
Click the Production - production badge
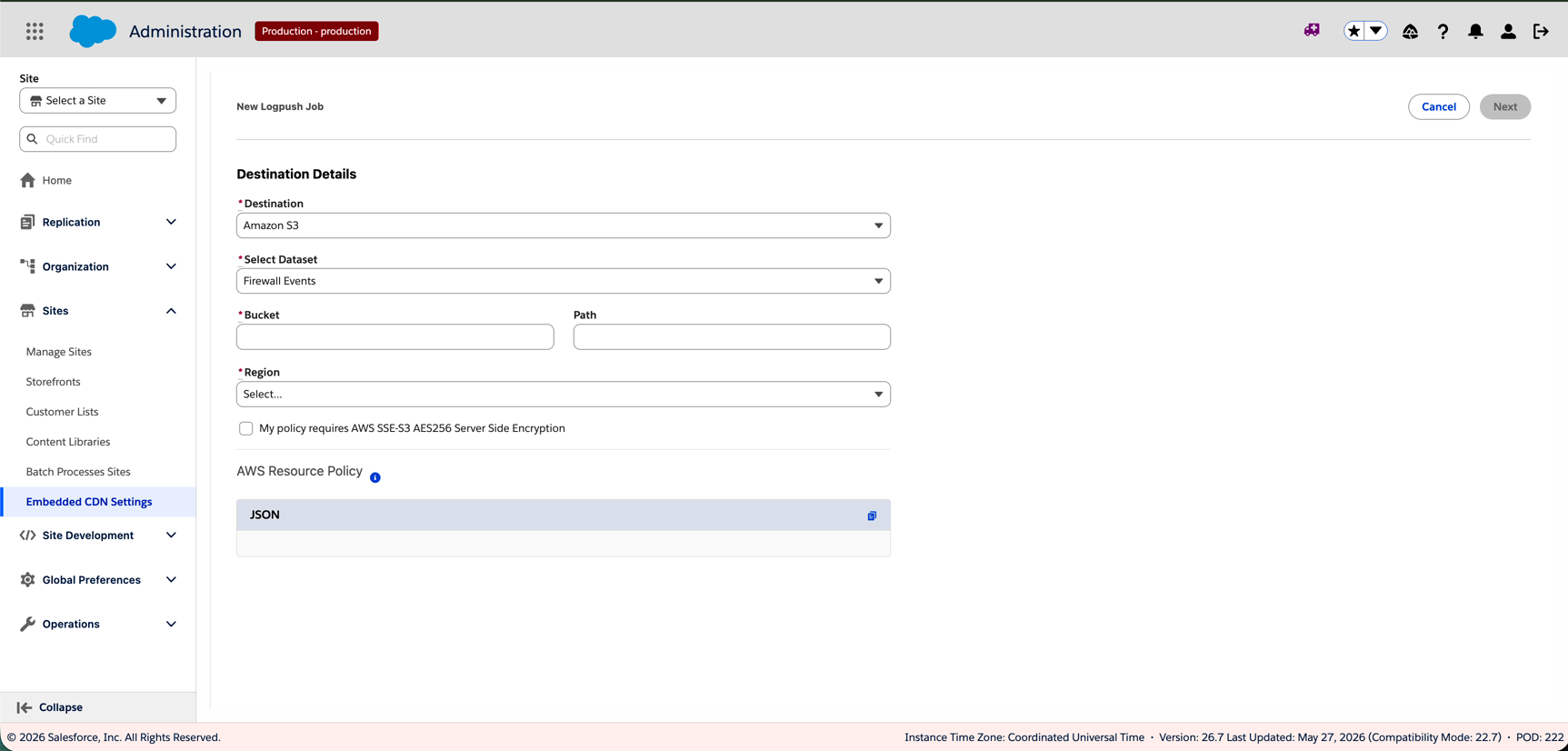pyautogui.click(x=316, y=31)
